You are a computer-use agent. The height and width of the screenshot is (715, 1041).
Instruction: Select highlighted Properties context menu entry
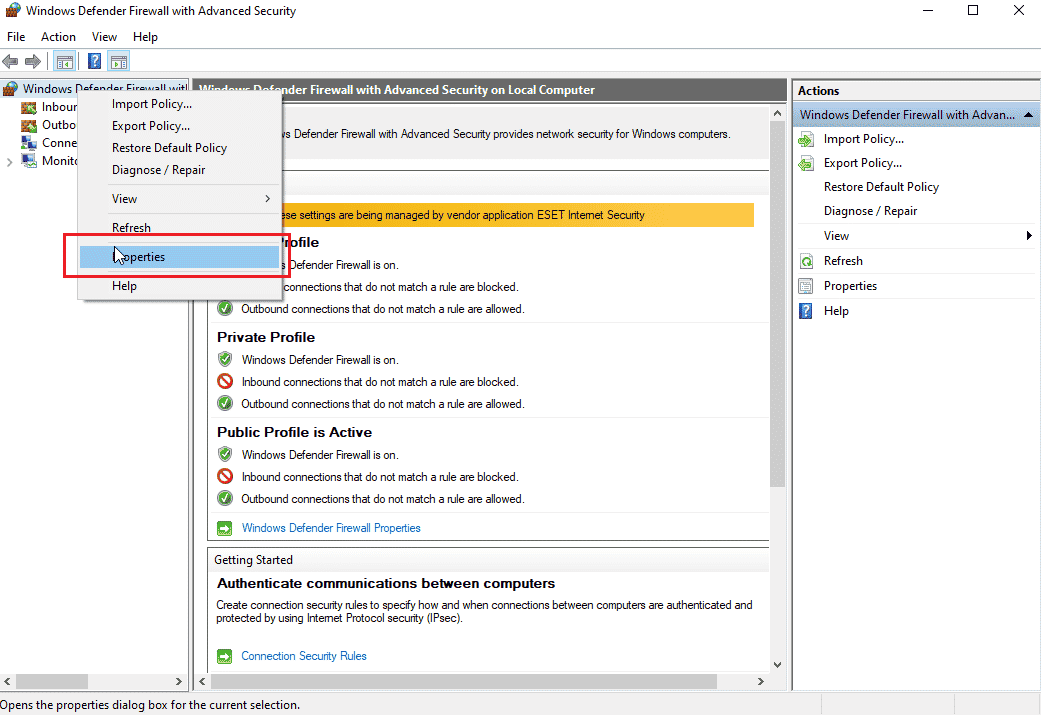click(x=179, y=257)
